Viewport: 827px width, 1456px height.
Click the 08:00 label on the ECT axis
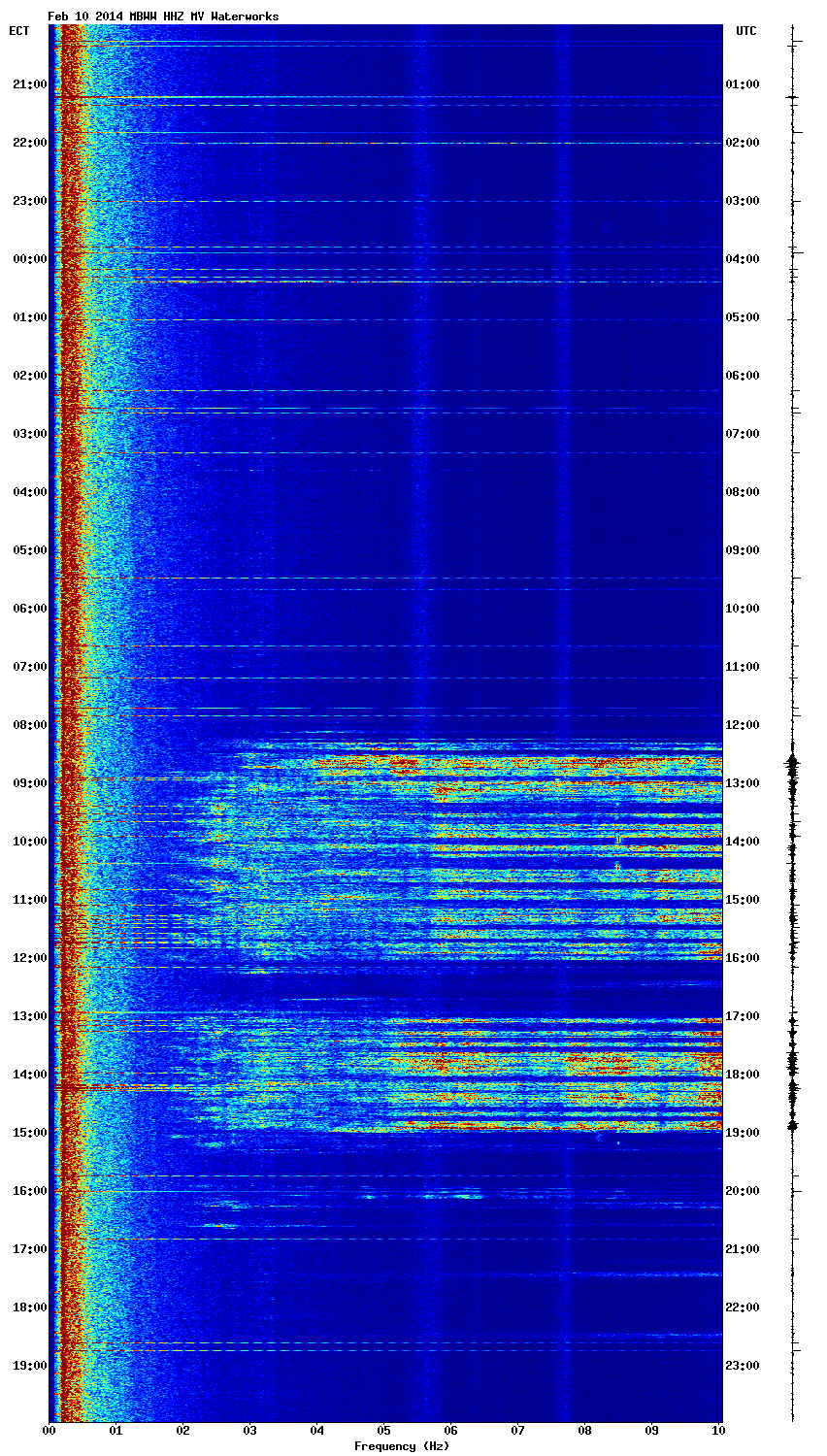point(29,725)
